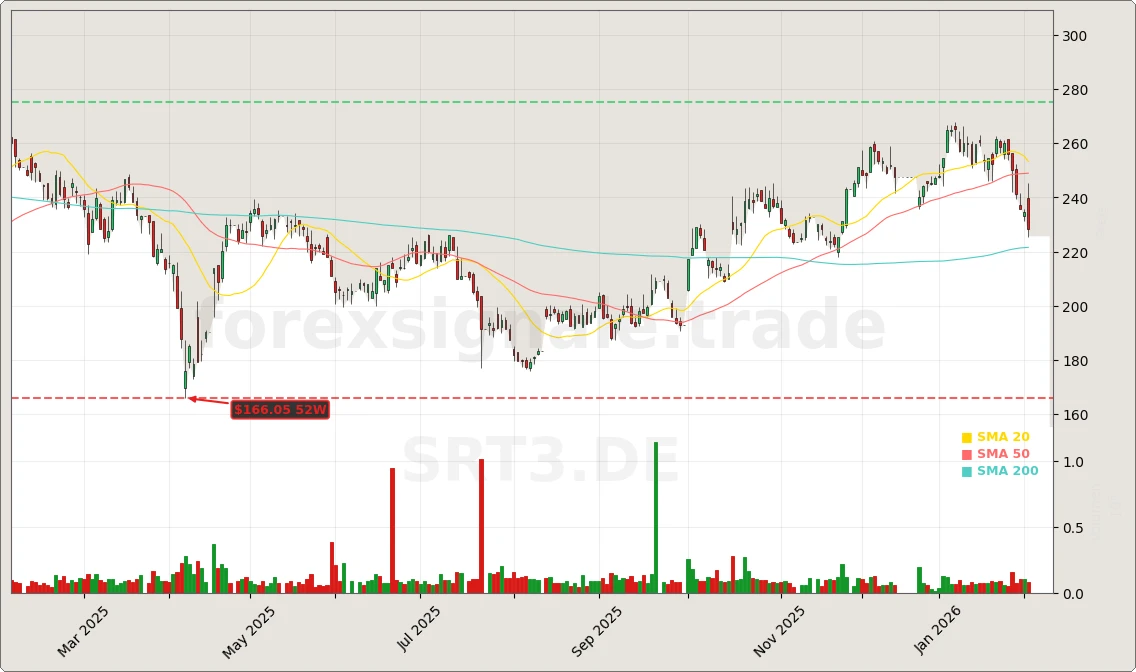Click the May 2025 x-axis label
The width and height of the screenshot is (1136, 672).
click(x=249, y=631)
